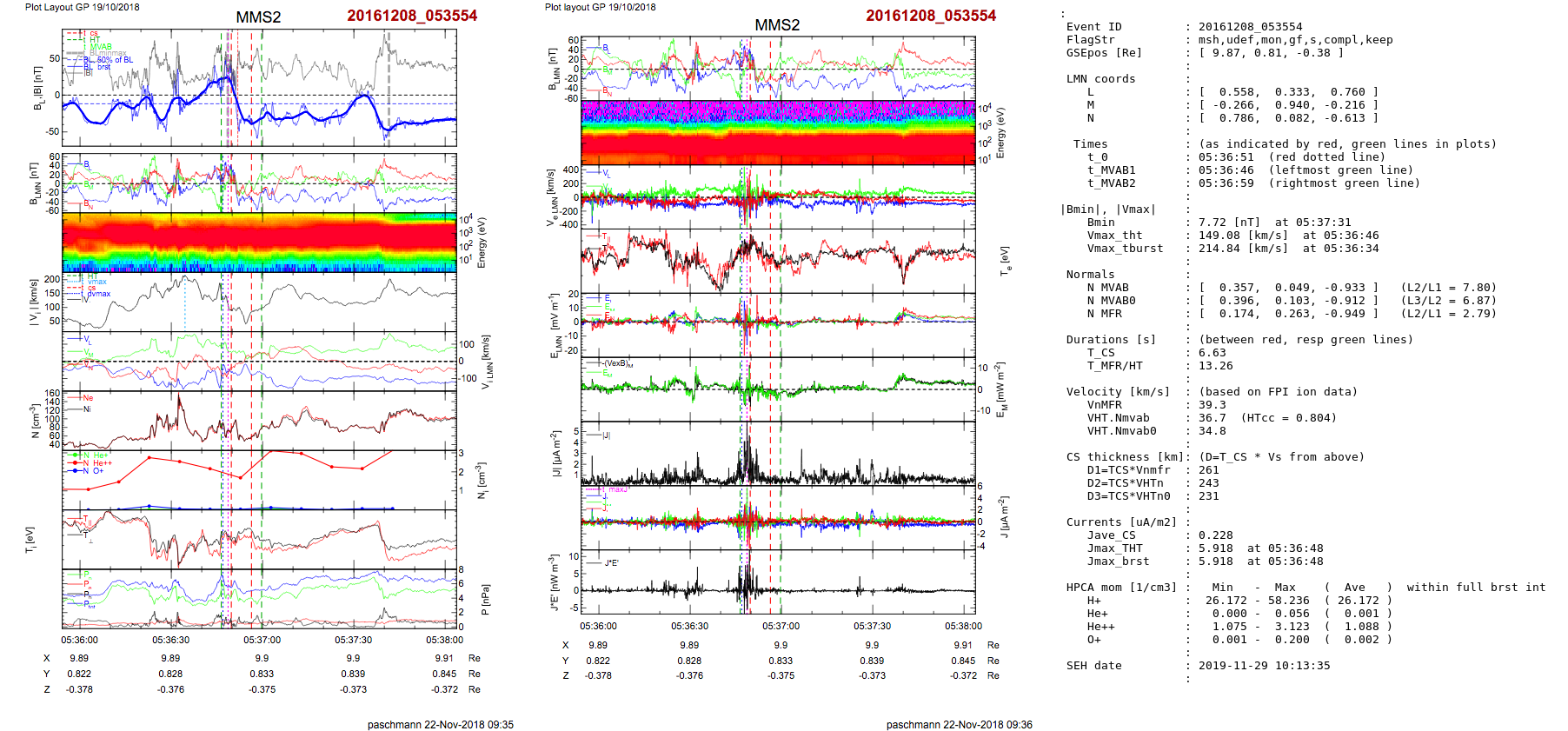1568x731 pixels.
Task: Click the 'Plot Layout GP 19/10/2018' header at top left
Action: (82, 7)
